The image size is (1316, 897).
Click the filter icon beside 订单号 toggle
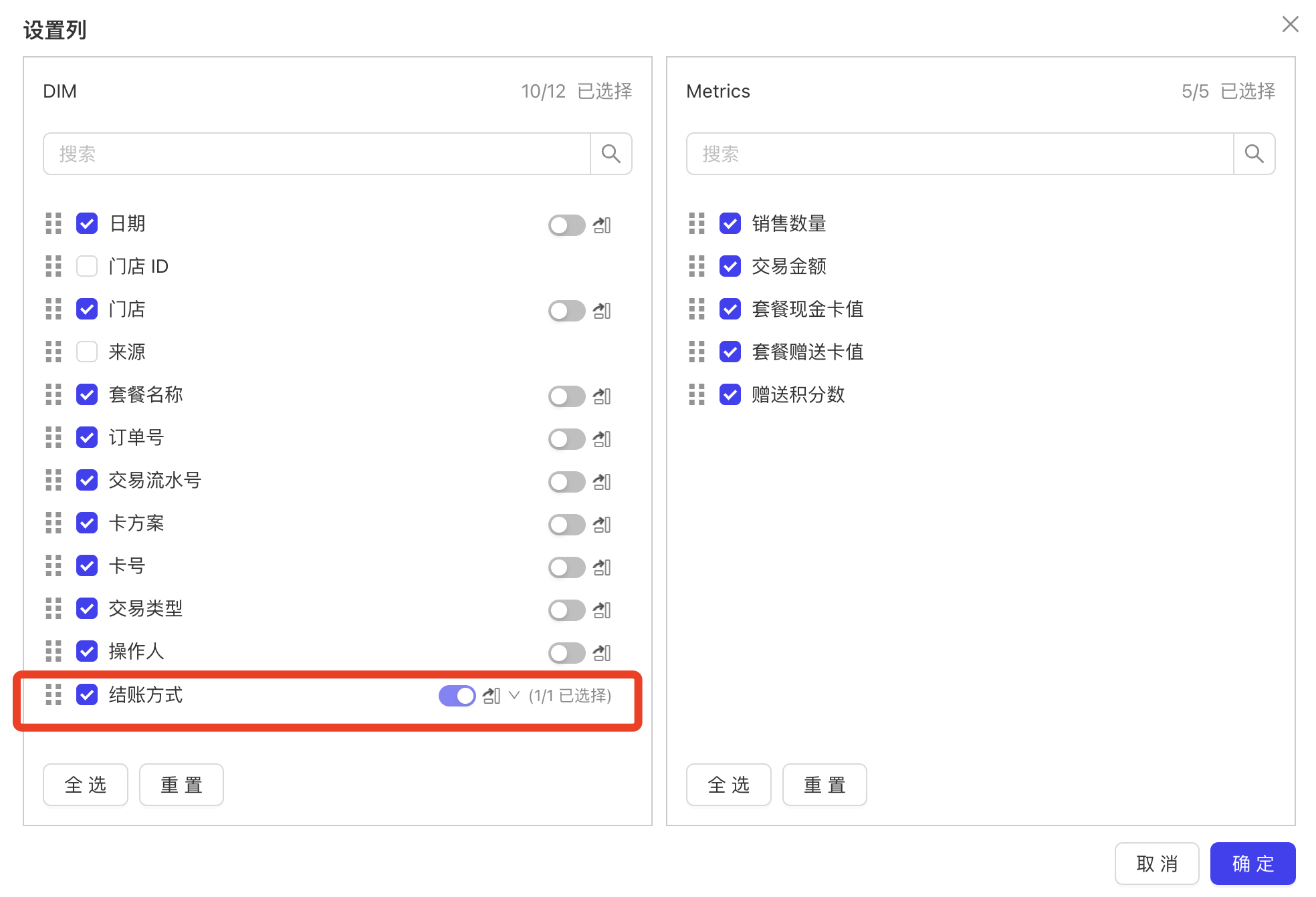[x=602, y=439]
